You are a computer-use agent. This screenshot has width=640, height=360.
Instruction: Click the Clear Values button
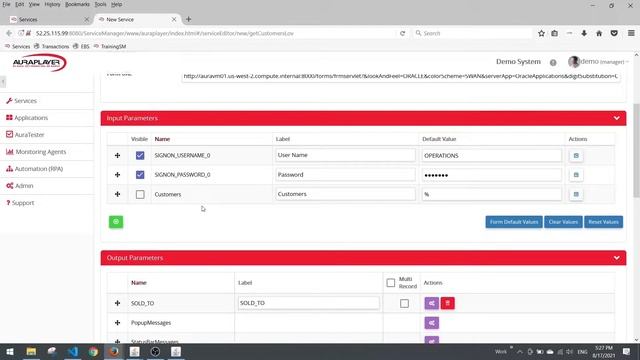(563, 222)
